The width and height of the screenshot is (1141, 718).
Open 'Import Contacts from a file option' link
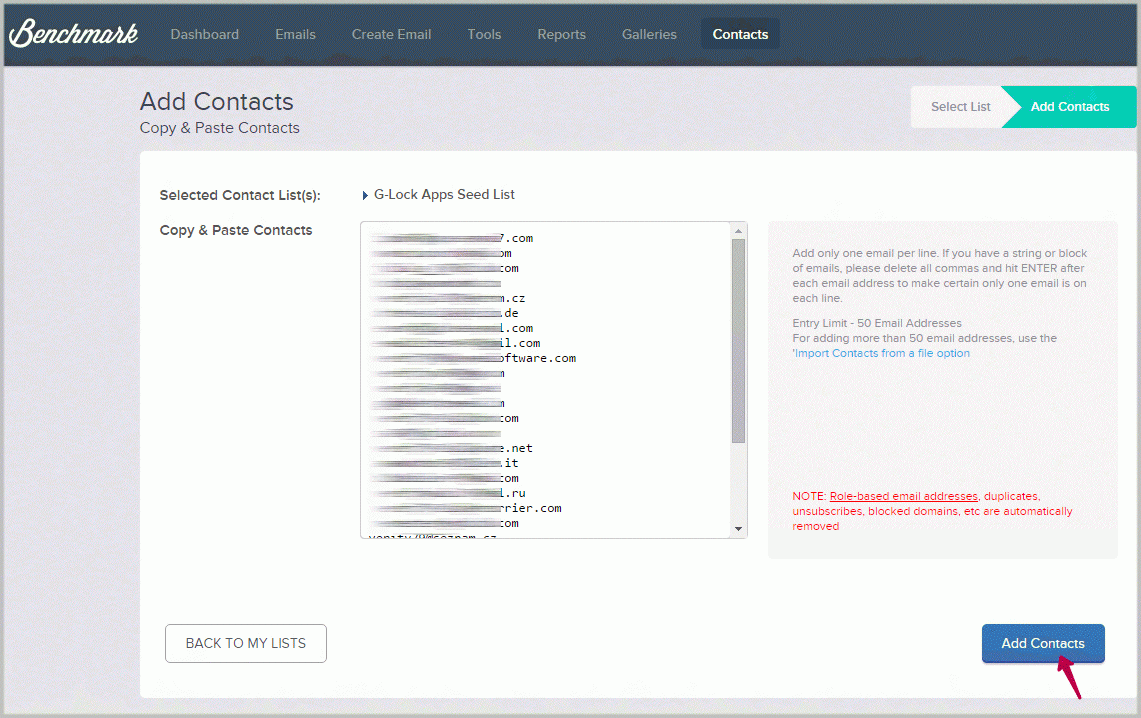pyautogui.click(x=881, y=353)
